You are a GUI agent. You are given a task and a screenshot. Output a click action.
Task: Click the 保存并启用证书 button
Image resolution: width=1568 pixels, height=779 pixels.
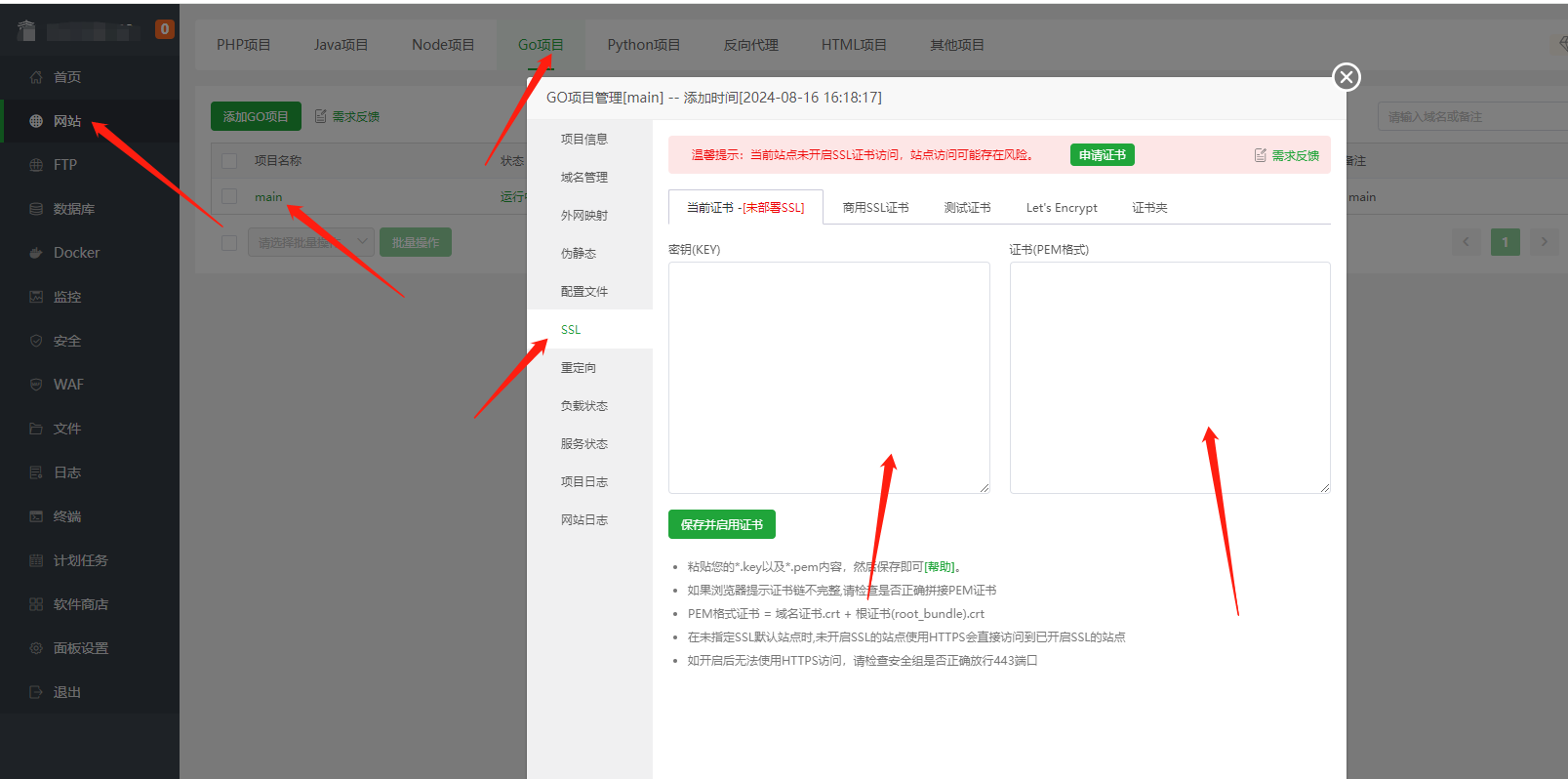tap(721, 524)
